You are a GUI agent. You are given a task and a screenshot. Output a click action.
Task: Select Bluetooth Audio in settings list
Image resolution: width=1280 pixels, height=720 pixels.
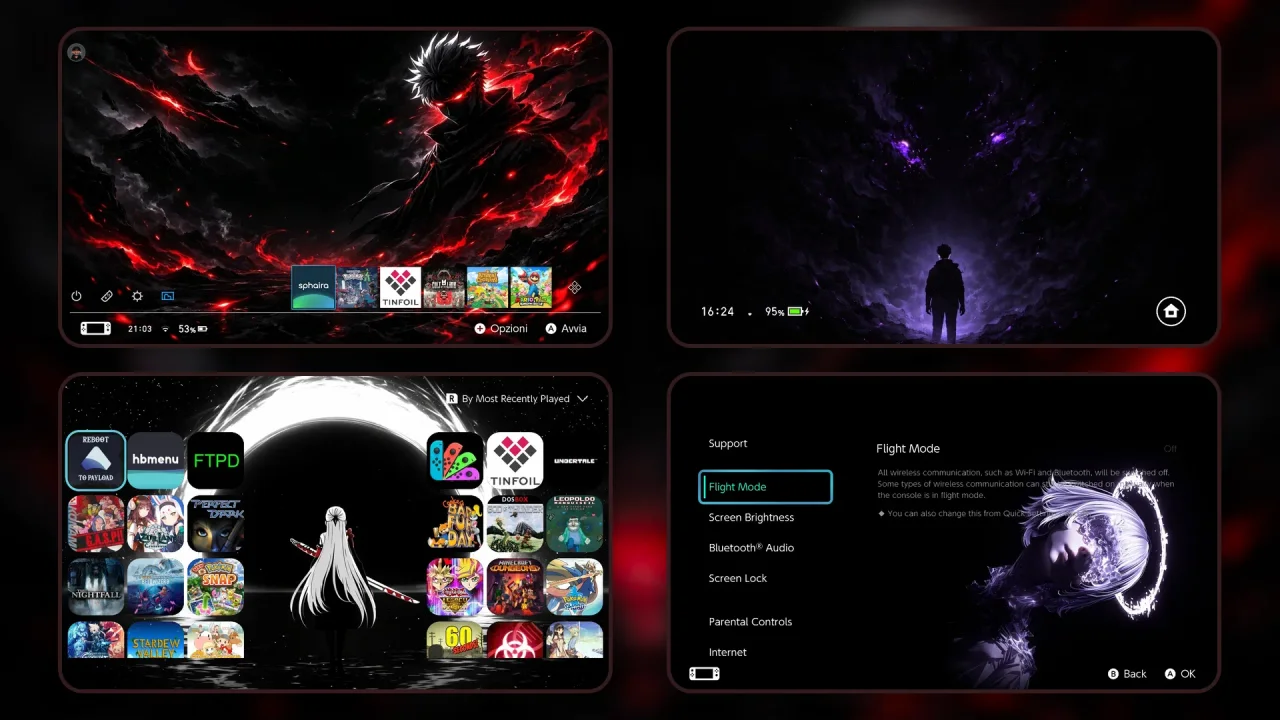(751, 547)
